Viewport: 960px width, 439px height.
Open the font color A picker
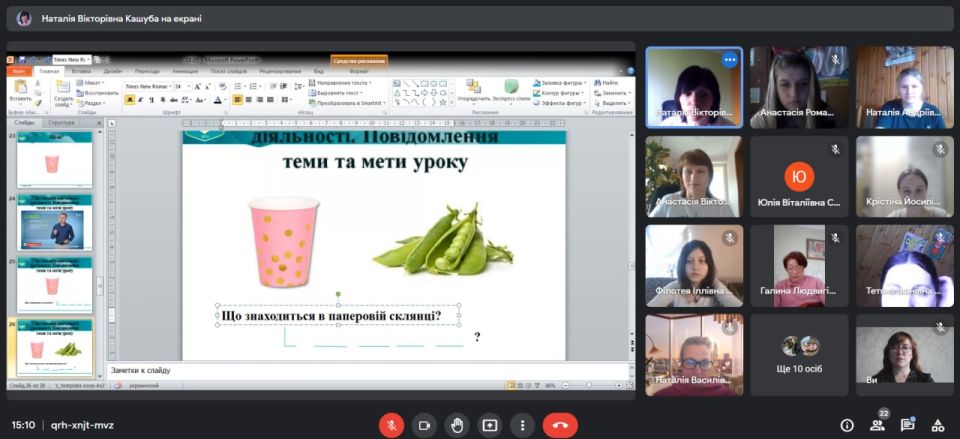[218, 100]
